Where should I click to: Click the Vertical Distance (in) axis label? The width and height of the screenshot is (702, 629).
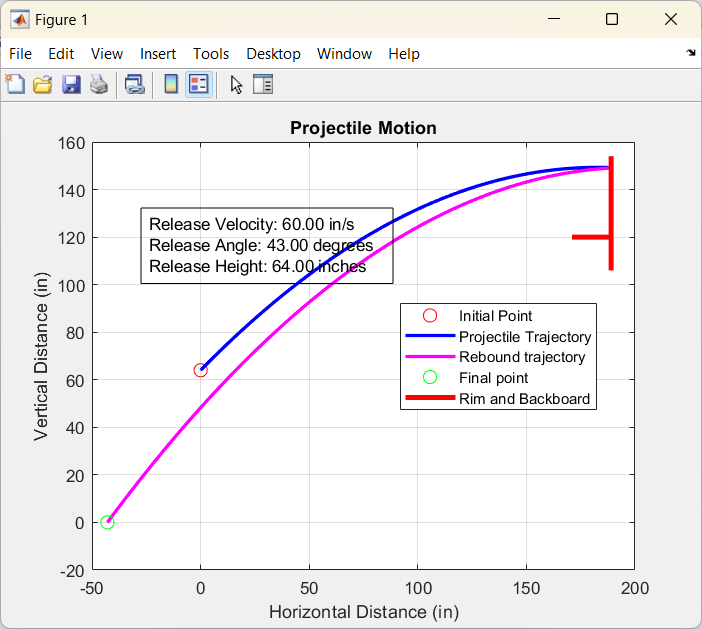point(41,356)
